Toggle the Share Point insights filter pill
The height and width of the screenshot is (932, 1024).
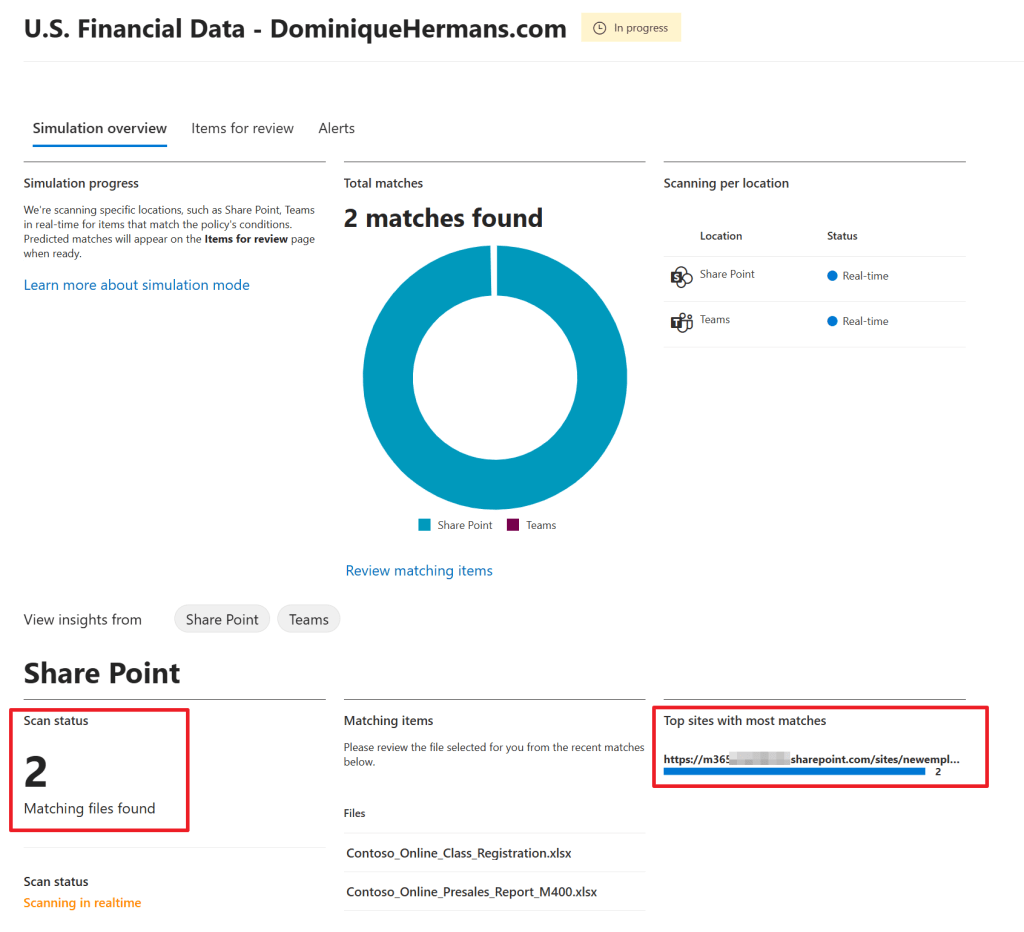click(222, 619)
